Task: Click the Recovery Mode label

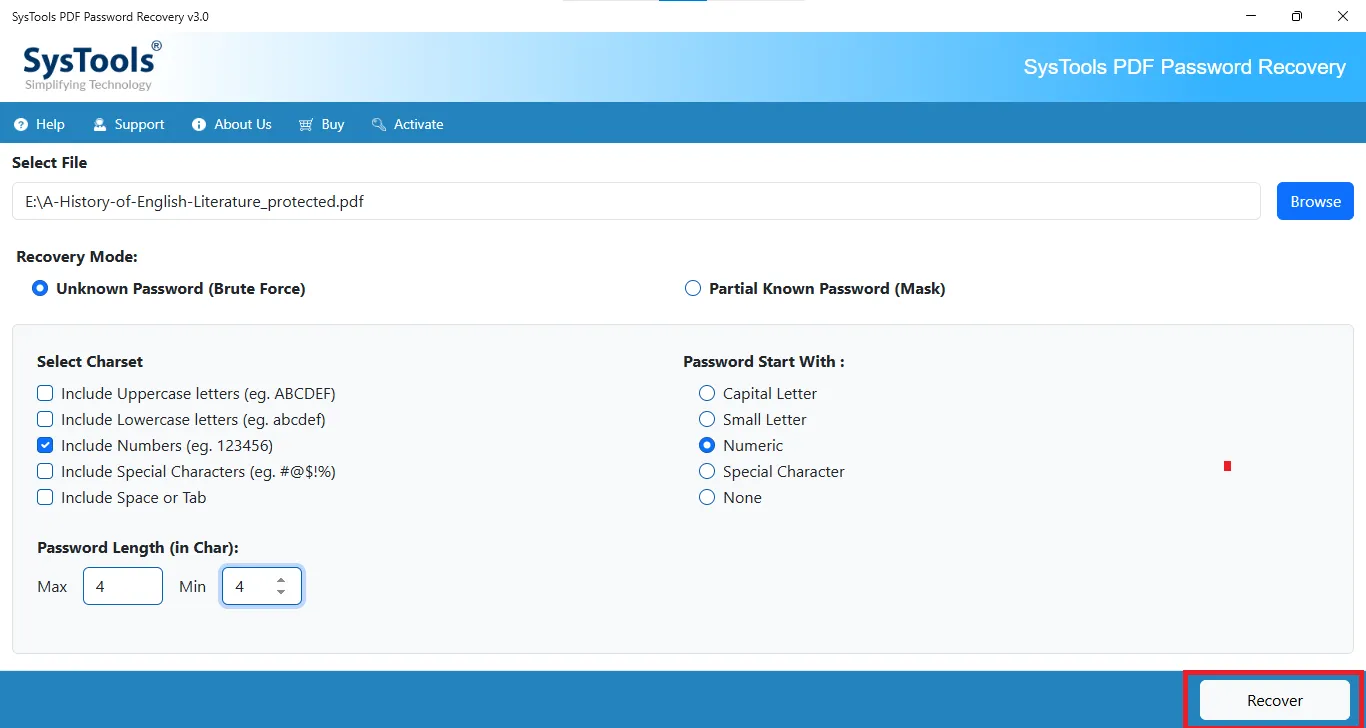Action: (x=77, y=257)
